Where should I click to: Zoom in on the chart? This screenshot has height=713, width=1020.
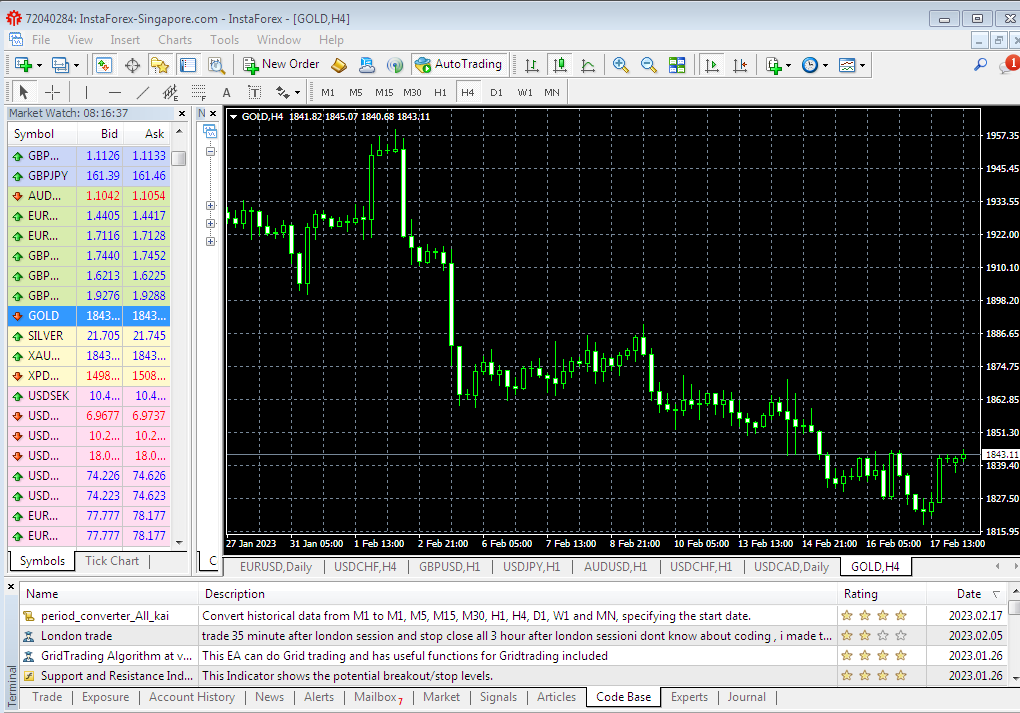coord(621,65)
